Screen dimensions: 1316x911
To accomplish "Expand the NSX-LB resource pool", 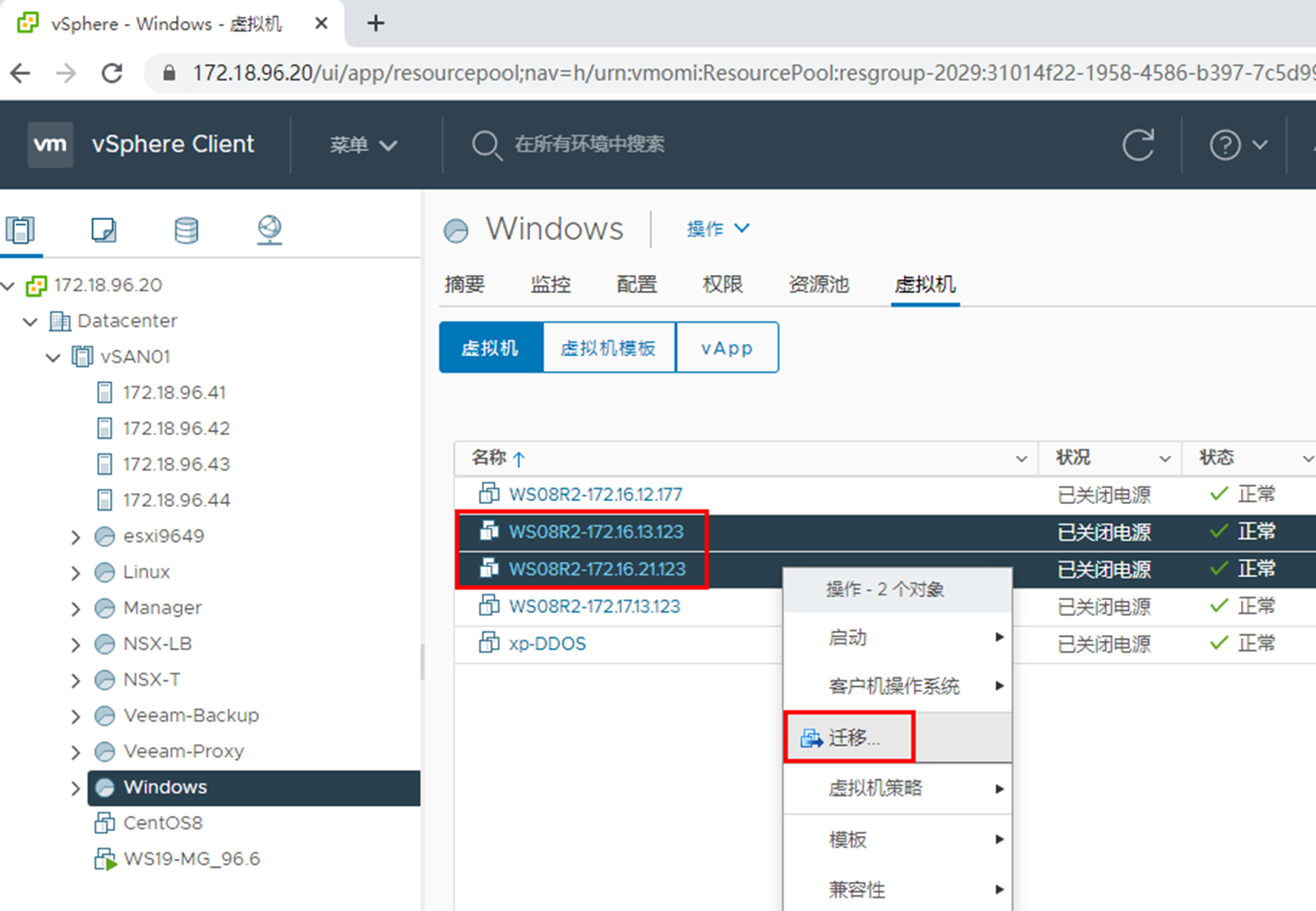I will 76,644.
